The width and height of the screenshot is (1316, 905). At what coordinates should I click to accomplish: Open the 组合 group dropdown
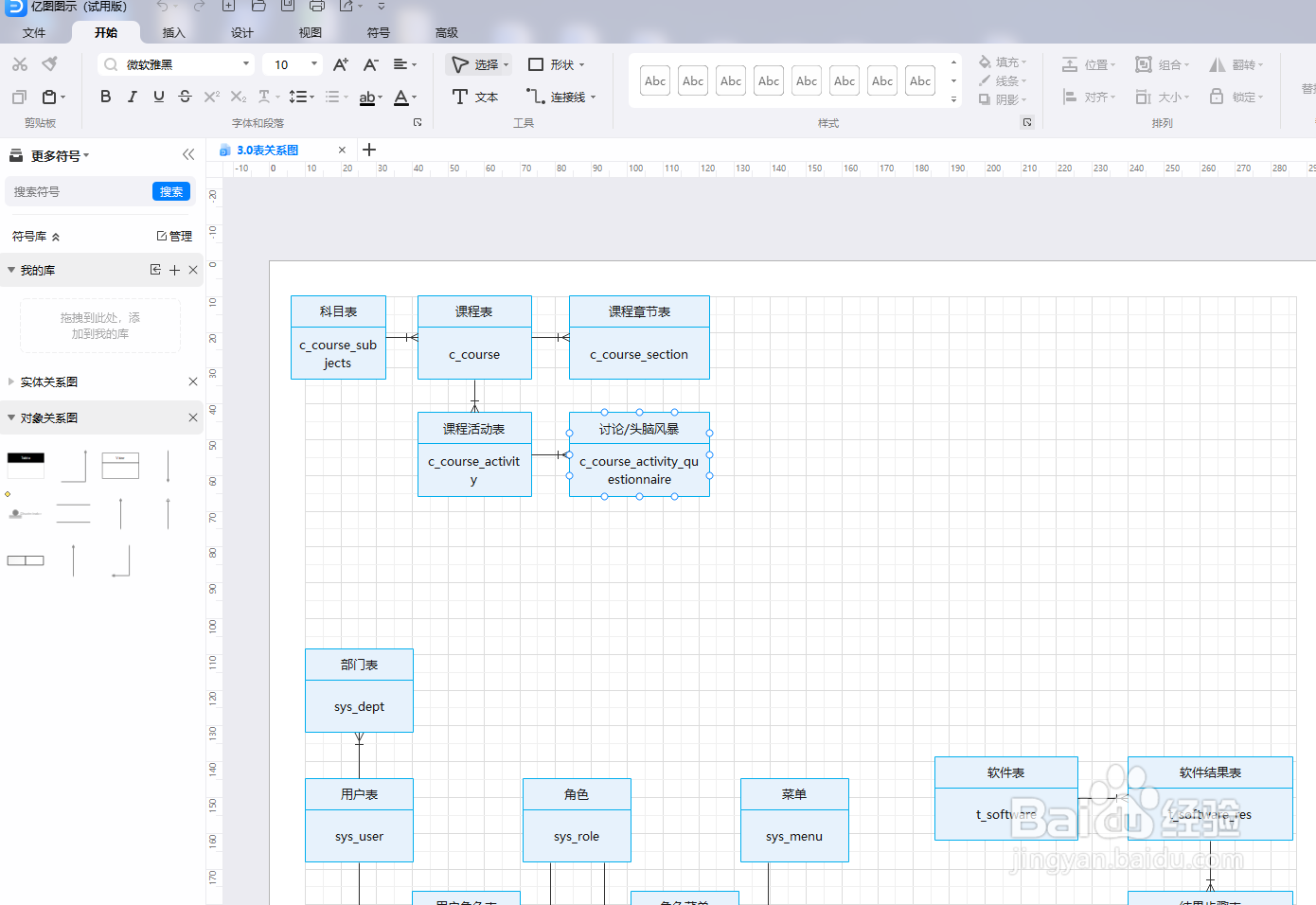(1163, 64)
